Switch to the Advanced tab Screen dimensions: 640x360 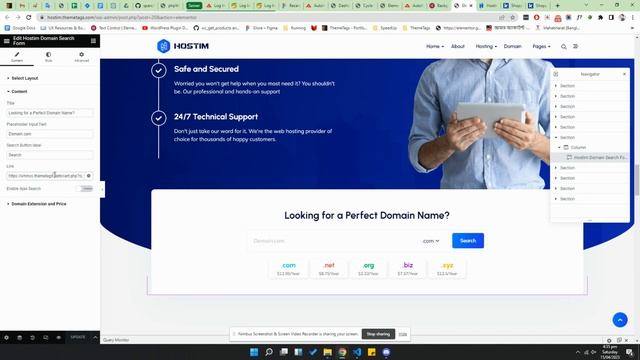tap(82, 57)
